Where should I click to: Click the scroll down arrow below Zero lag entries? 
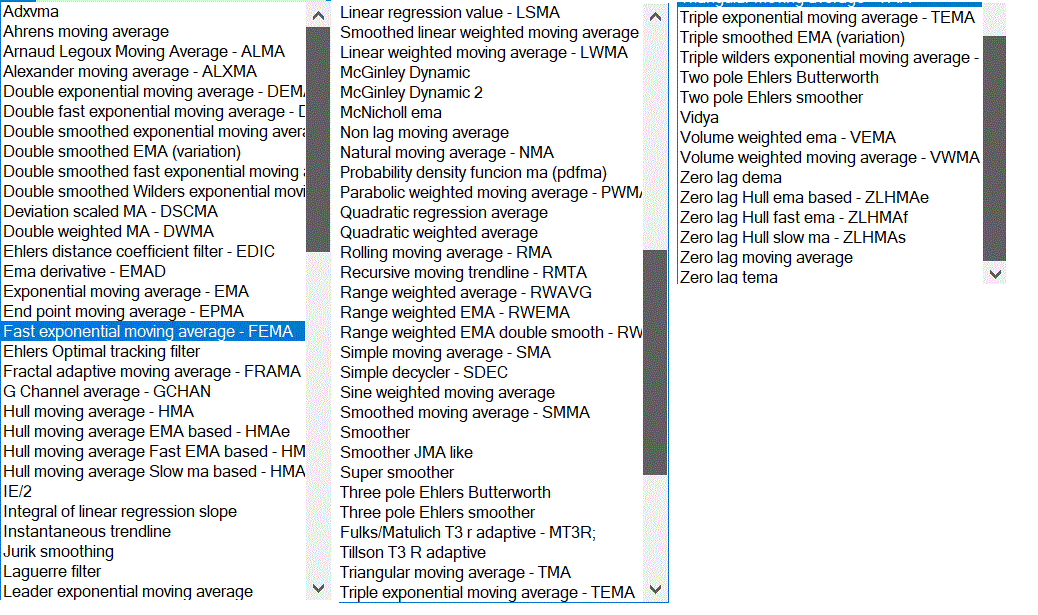994,273
